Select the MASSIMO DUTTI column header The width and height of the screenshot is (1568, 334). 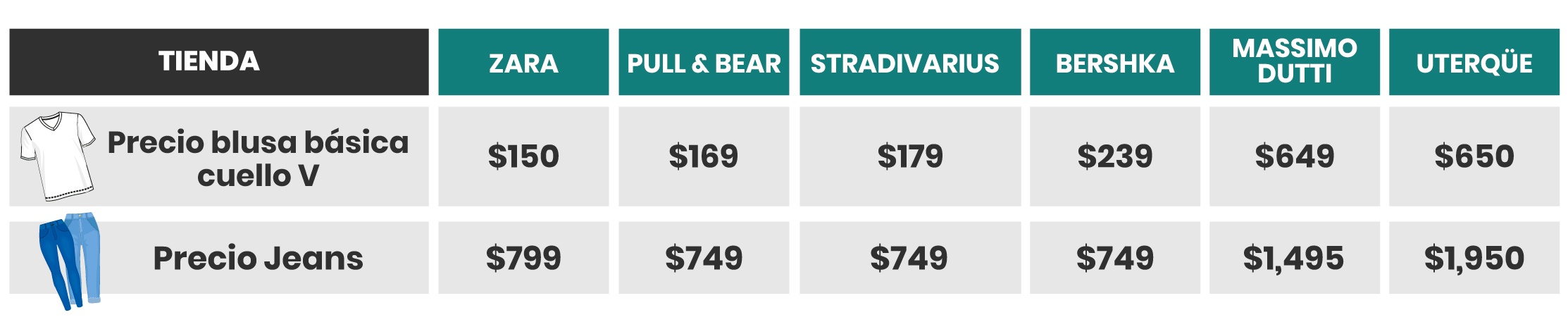(1295, 62)
